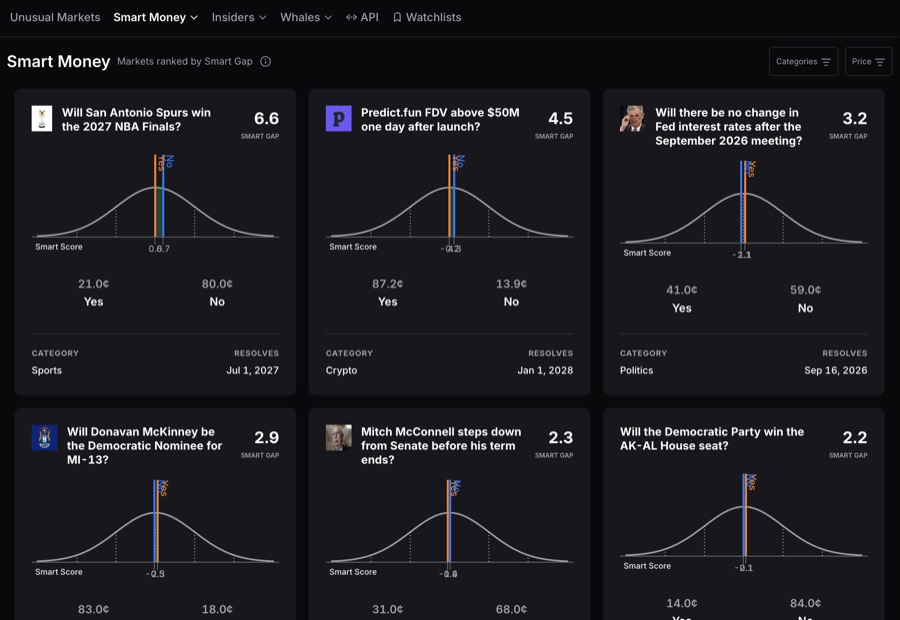The image size is (900, 620).
Task: Click the Predict.fun purple P icon
Action: [x=339, y=118]
